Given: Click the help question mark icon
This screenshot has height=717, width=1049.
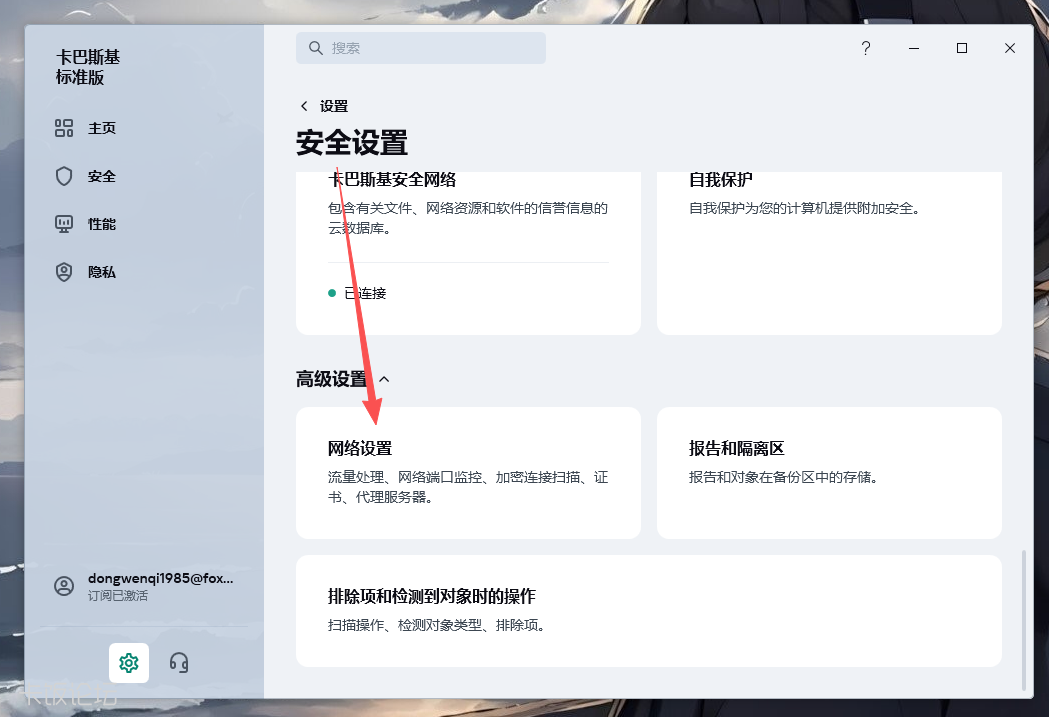Looking at the screenshot, I should point(866,48).
